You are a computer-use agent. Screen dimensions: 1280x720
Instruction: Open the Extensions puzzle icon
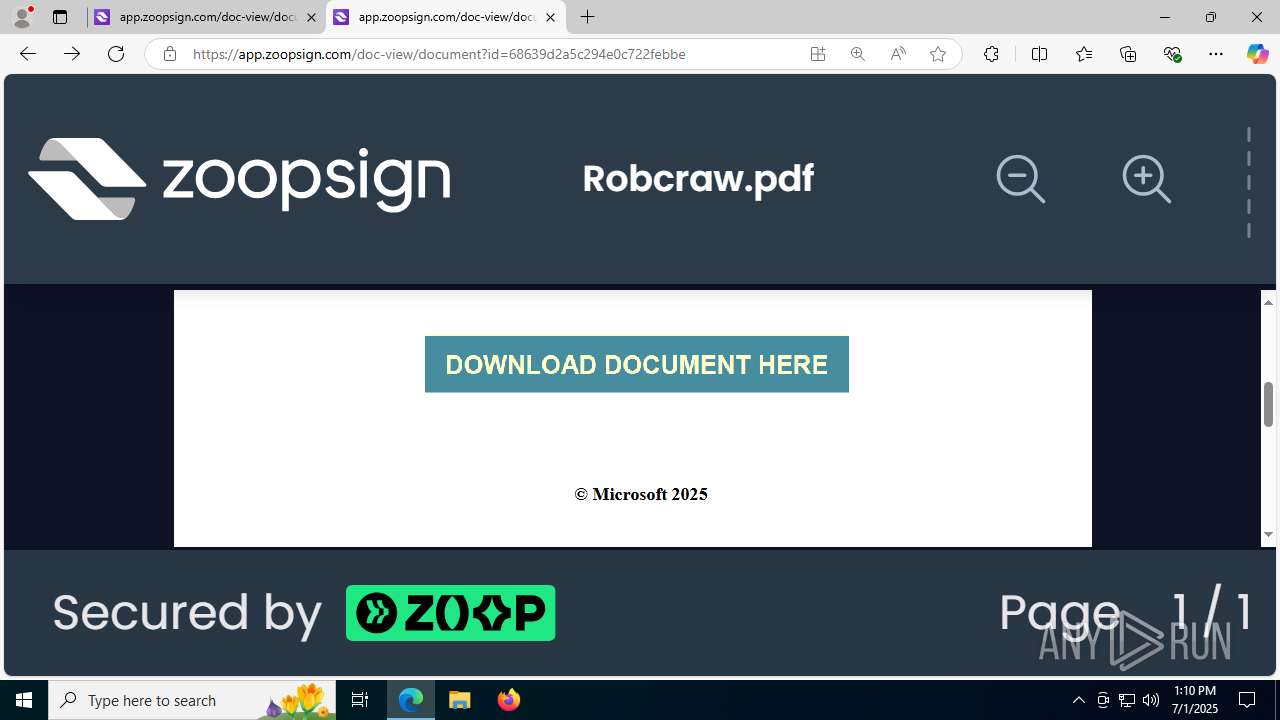991,54
